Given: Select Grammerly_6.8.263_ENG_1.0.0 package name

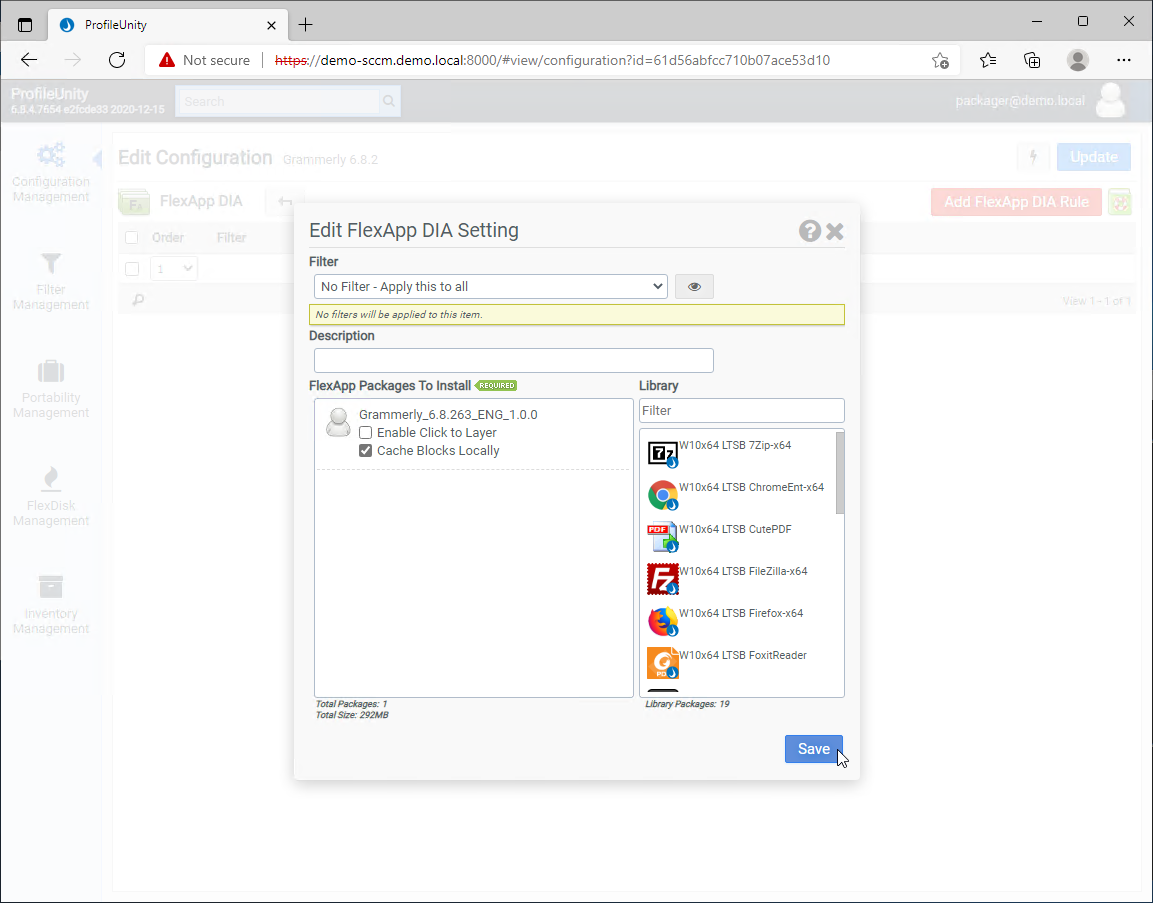Looking at the screenshot, I should tap(448, 415).
